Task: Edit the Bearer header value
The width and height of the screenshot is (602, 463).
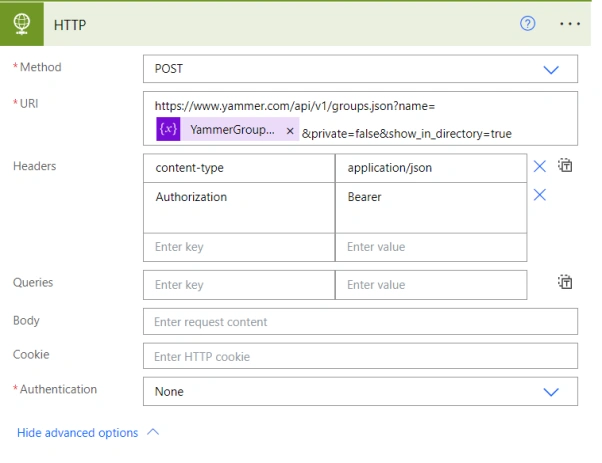Action: (431, 208)
